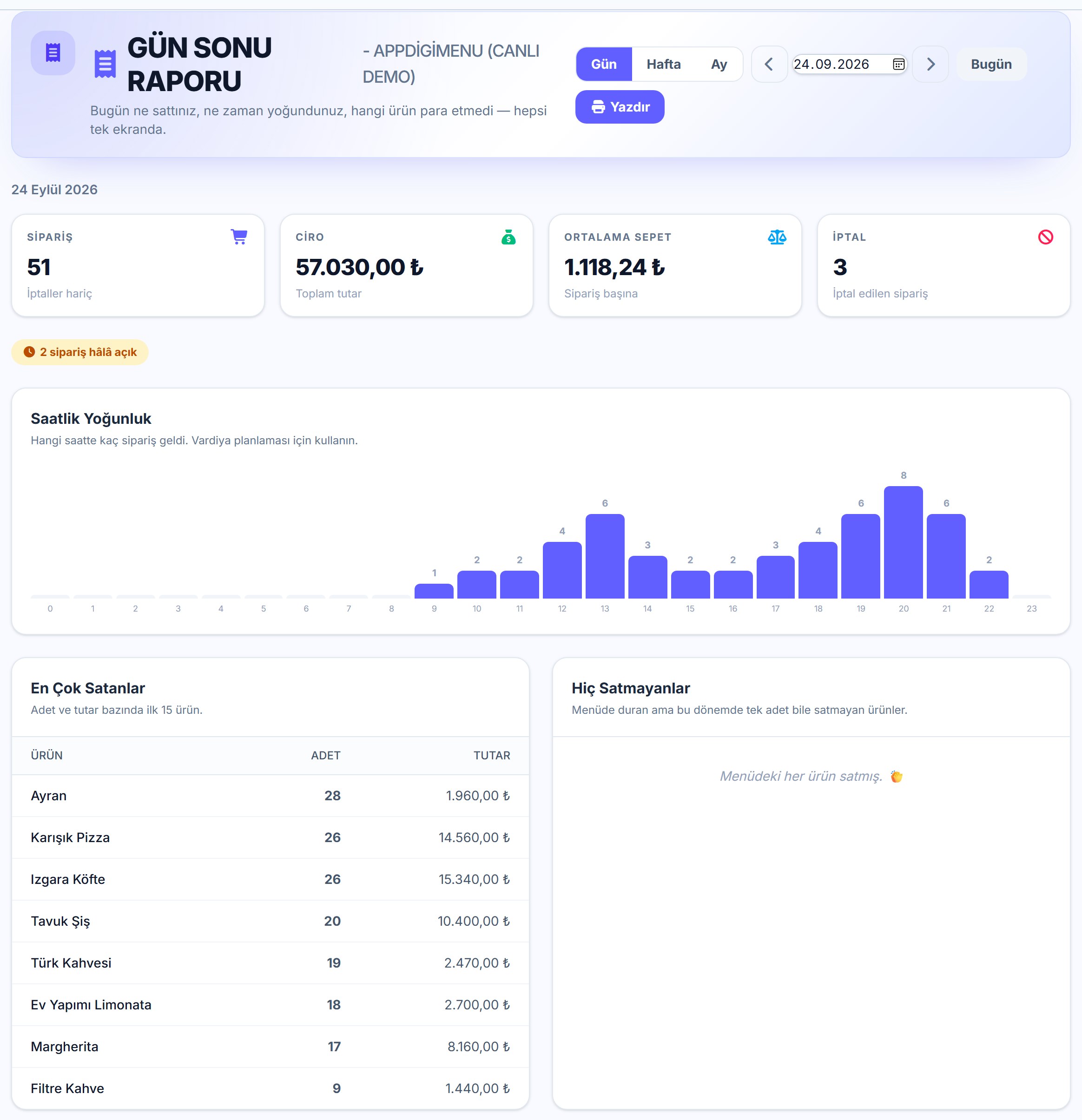The image size is (1082, 1120).
Task: Go to previous day with left chevron
Action: [x=769, y=64]
